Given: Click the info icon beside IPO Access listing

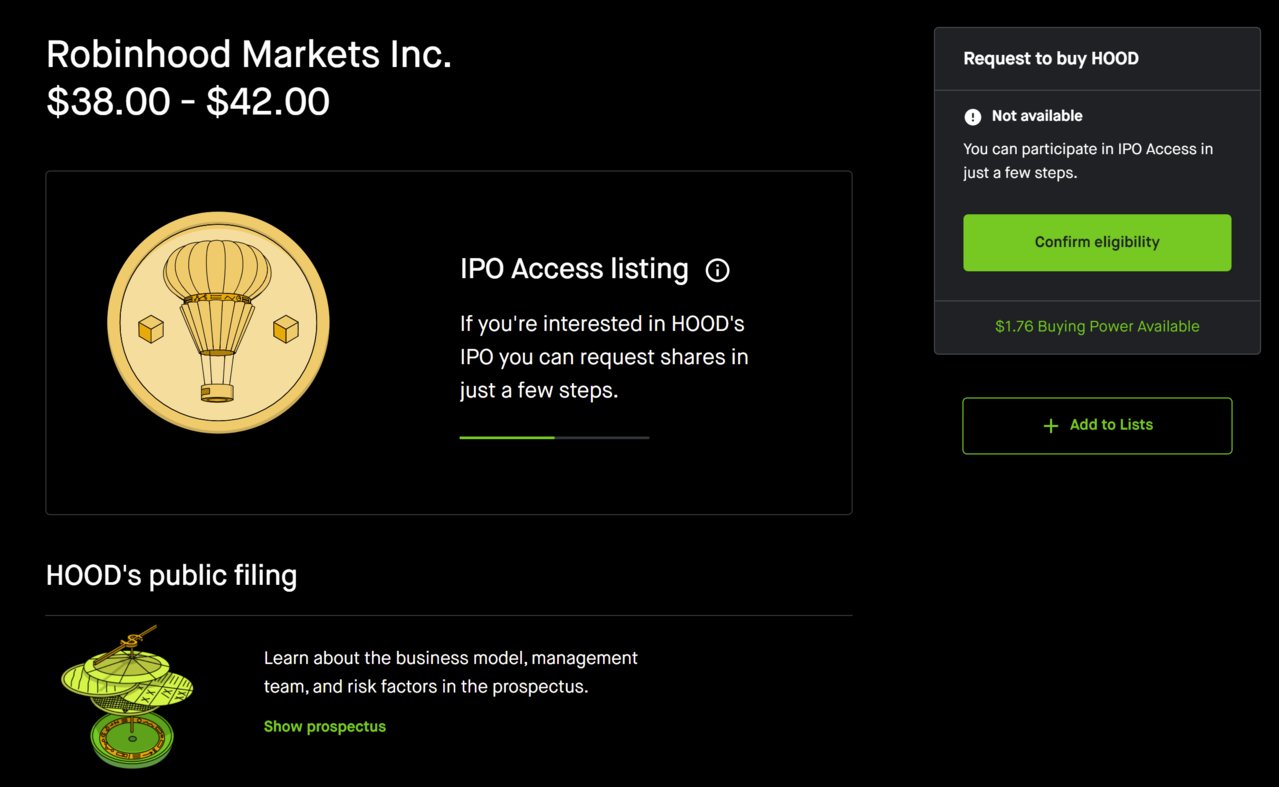Looking at the screenshot, I should click(x=717, y=270).
